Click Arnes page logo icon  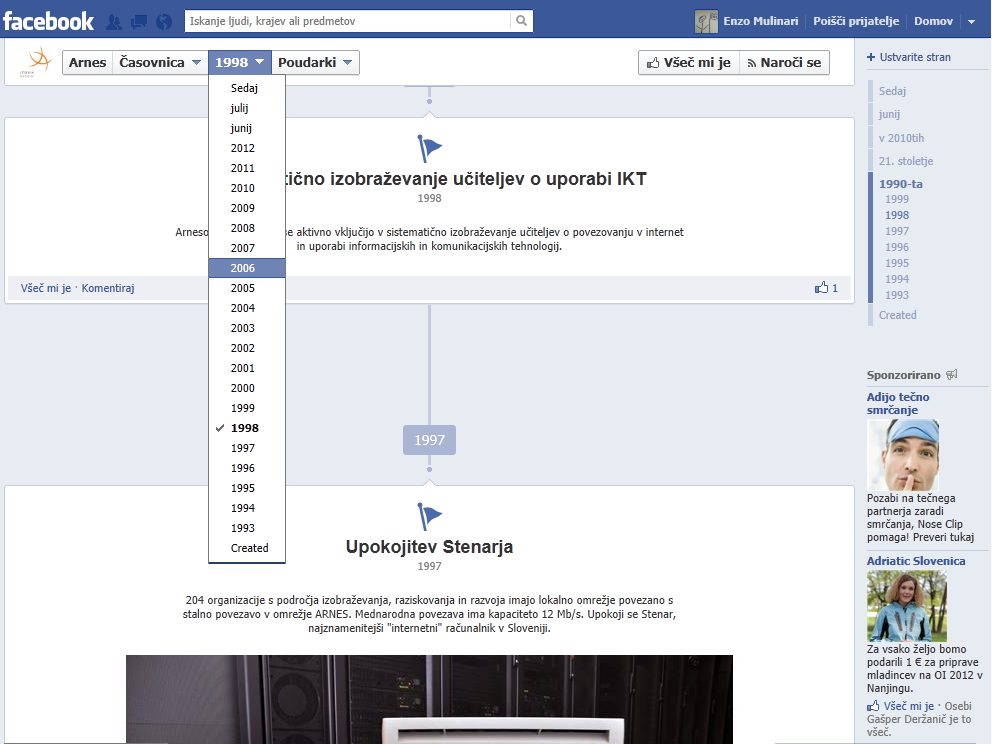[x=39, y=62]
